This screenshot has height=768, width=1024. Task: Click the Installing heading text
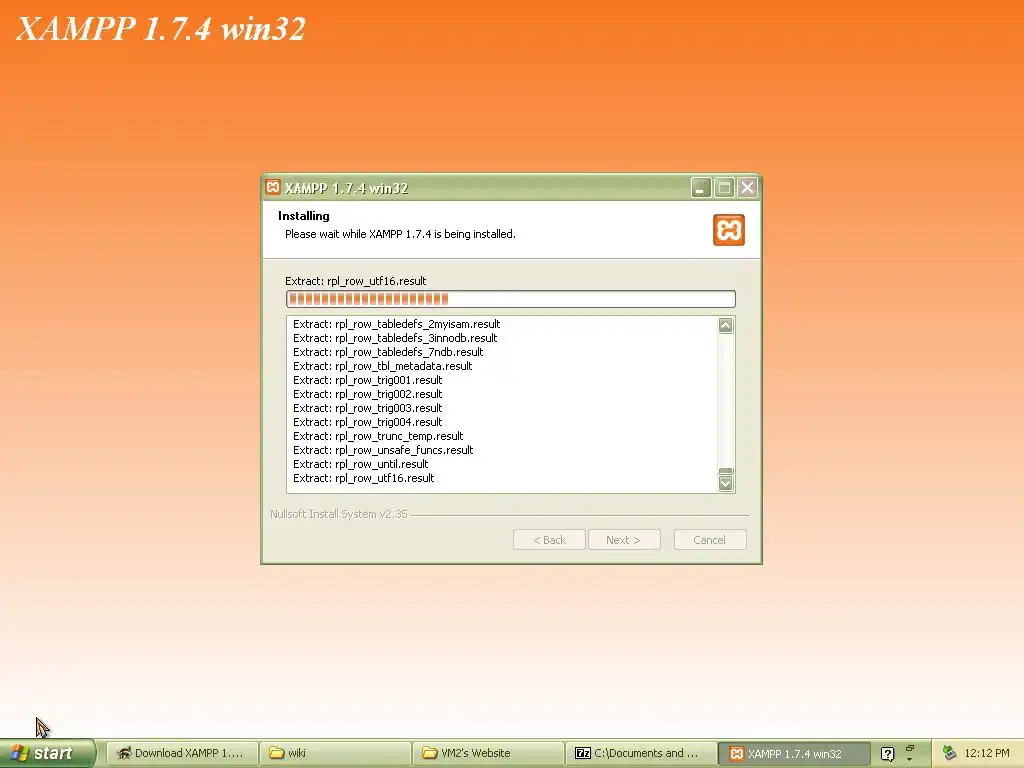304,216
